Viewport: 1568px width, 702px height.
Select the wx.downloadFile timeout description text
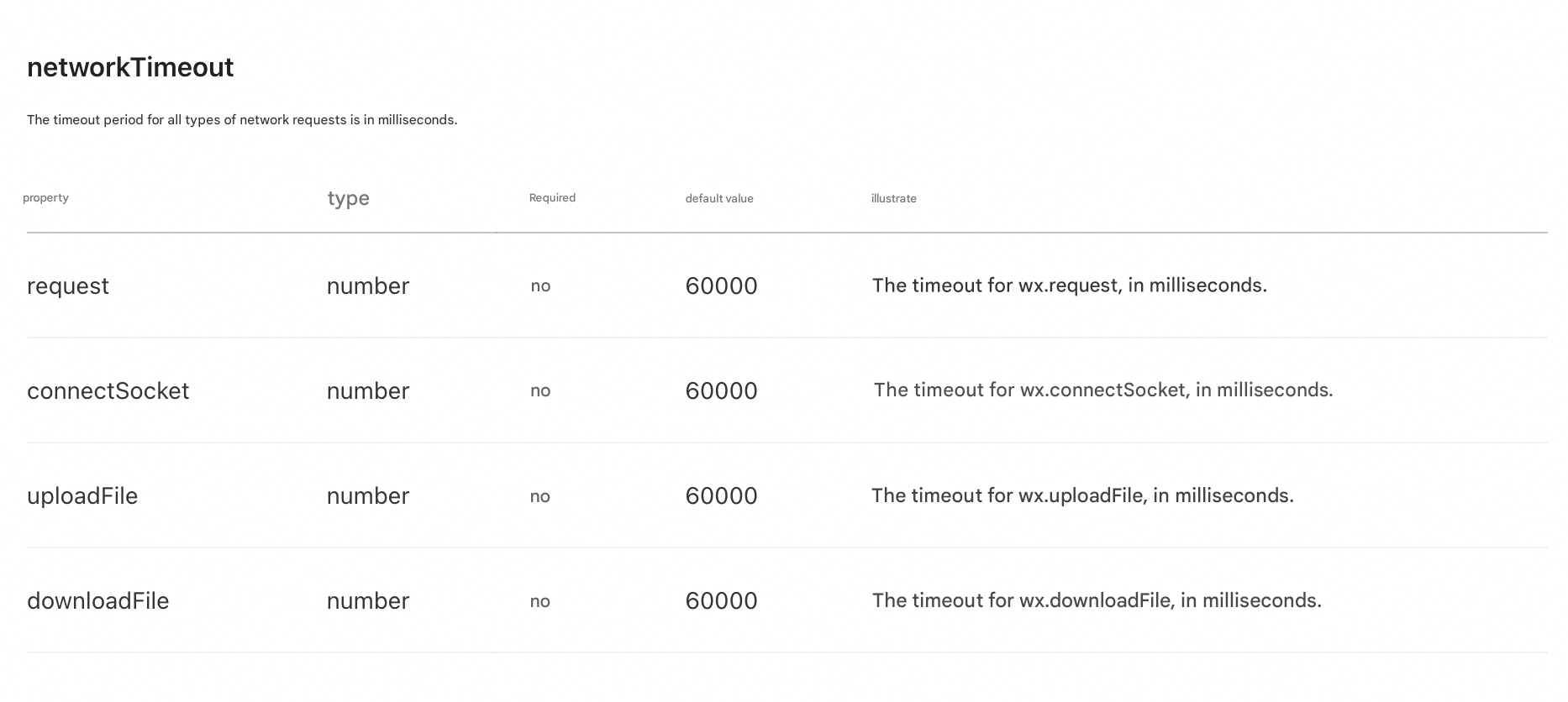(1097, 600)
